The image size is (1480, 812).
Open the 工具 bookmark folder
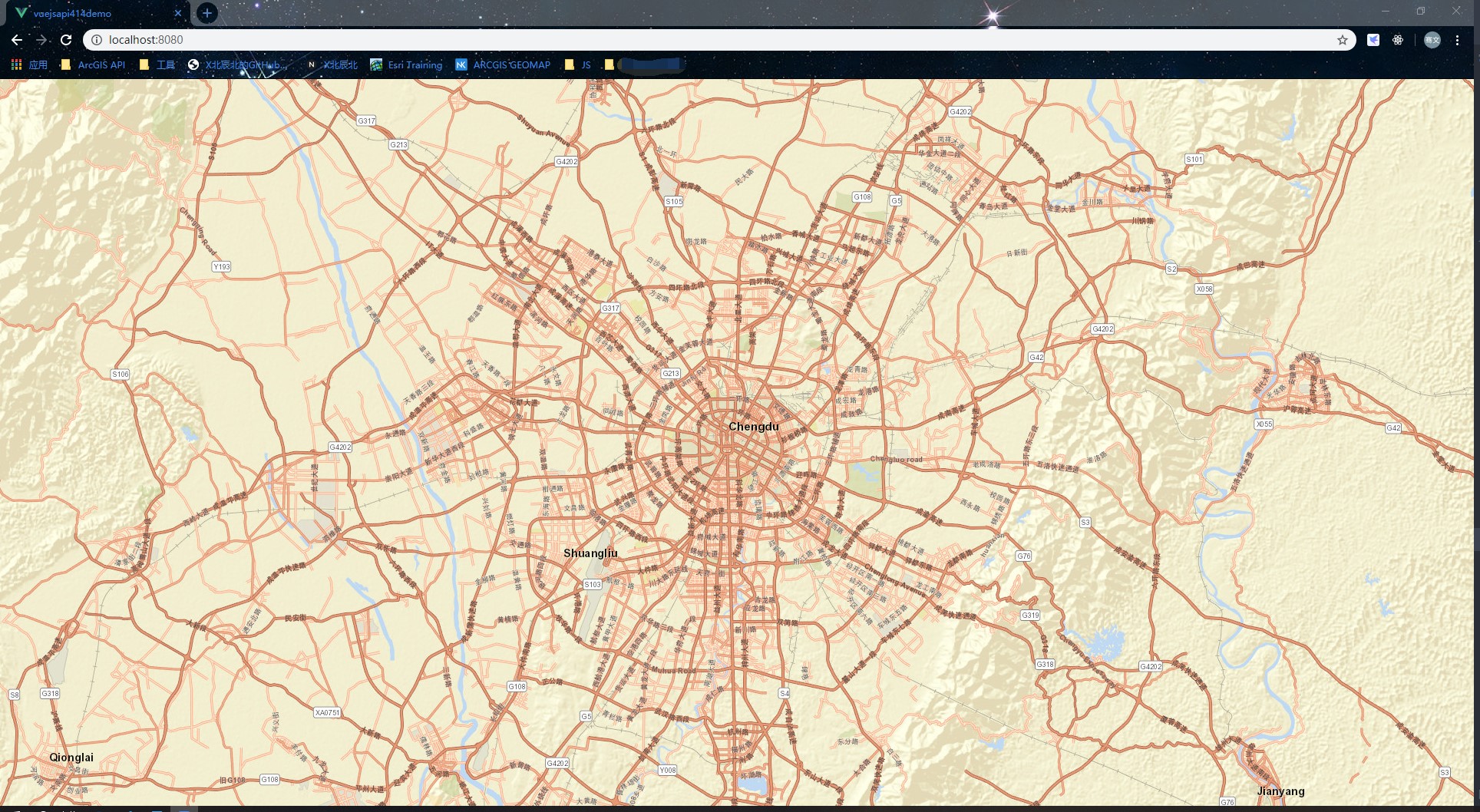(157, 65)
